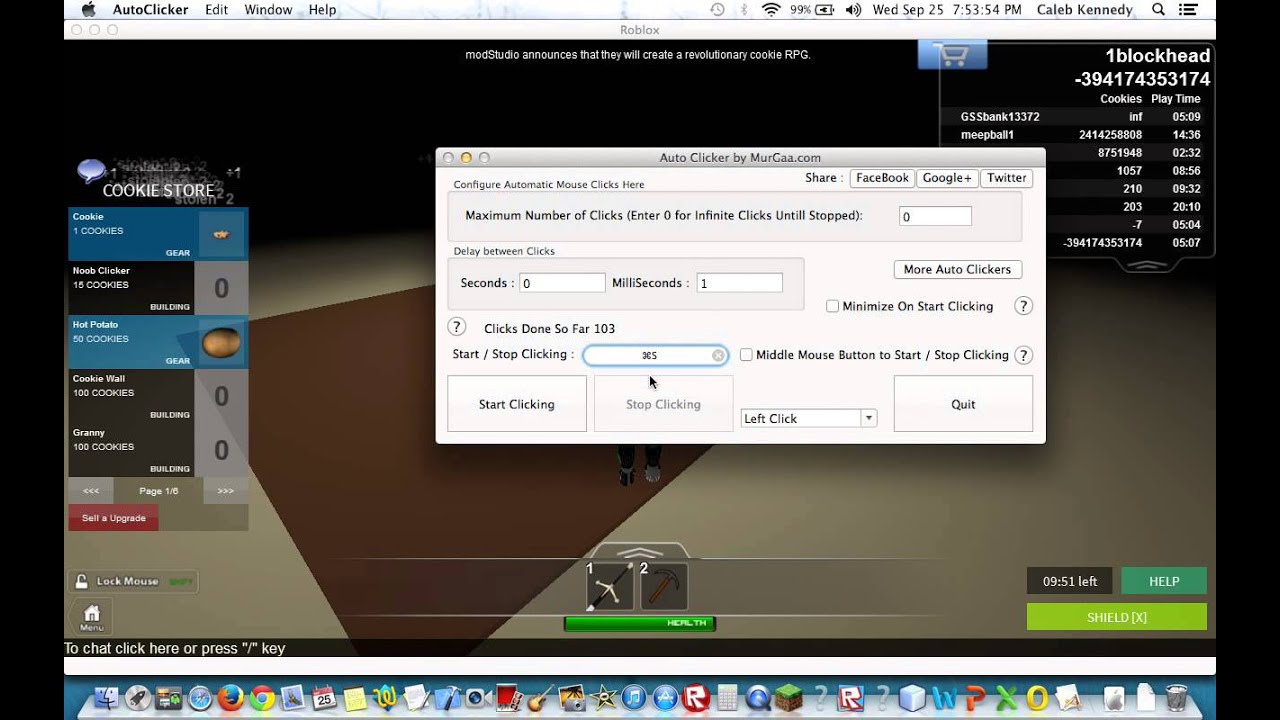Open Trash in the dock
This screenshot has width=1280, height=720.
(x=1176, y=697)
